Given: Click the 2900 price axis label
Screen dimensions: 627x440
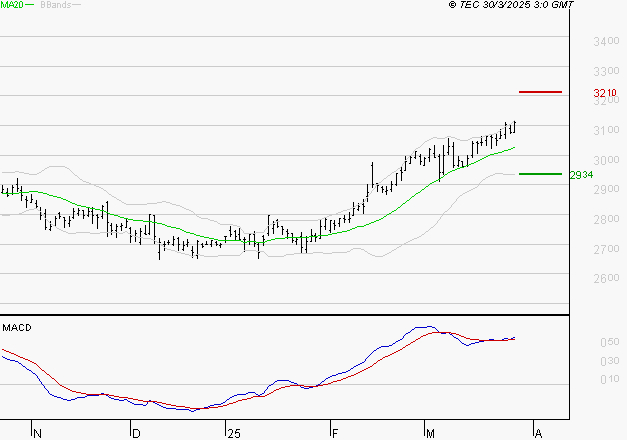Looking at the screenshot, I should (606, 189).
